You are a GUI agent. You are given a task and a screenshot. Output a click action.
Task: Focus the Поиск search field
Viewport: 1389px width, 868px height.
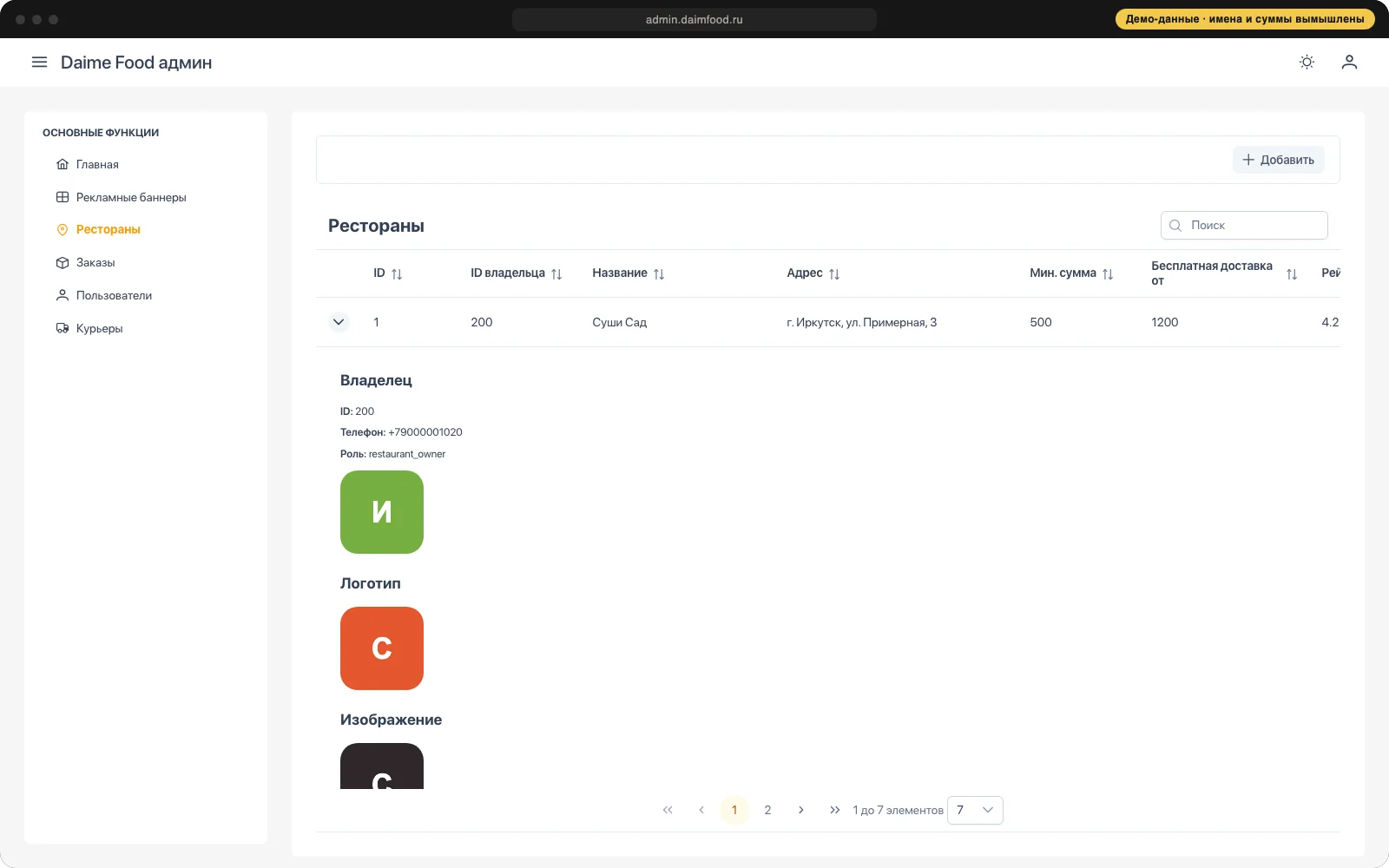tap(1244, 225)
